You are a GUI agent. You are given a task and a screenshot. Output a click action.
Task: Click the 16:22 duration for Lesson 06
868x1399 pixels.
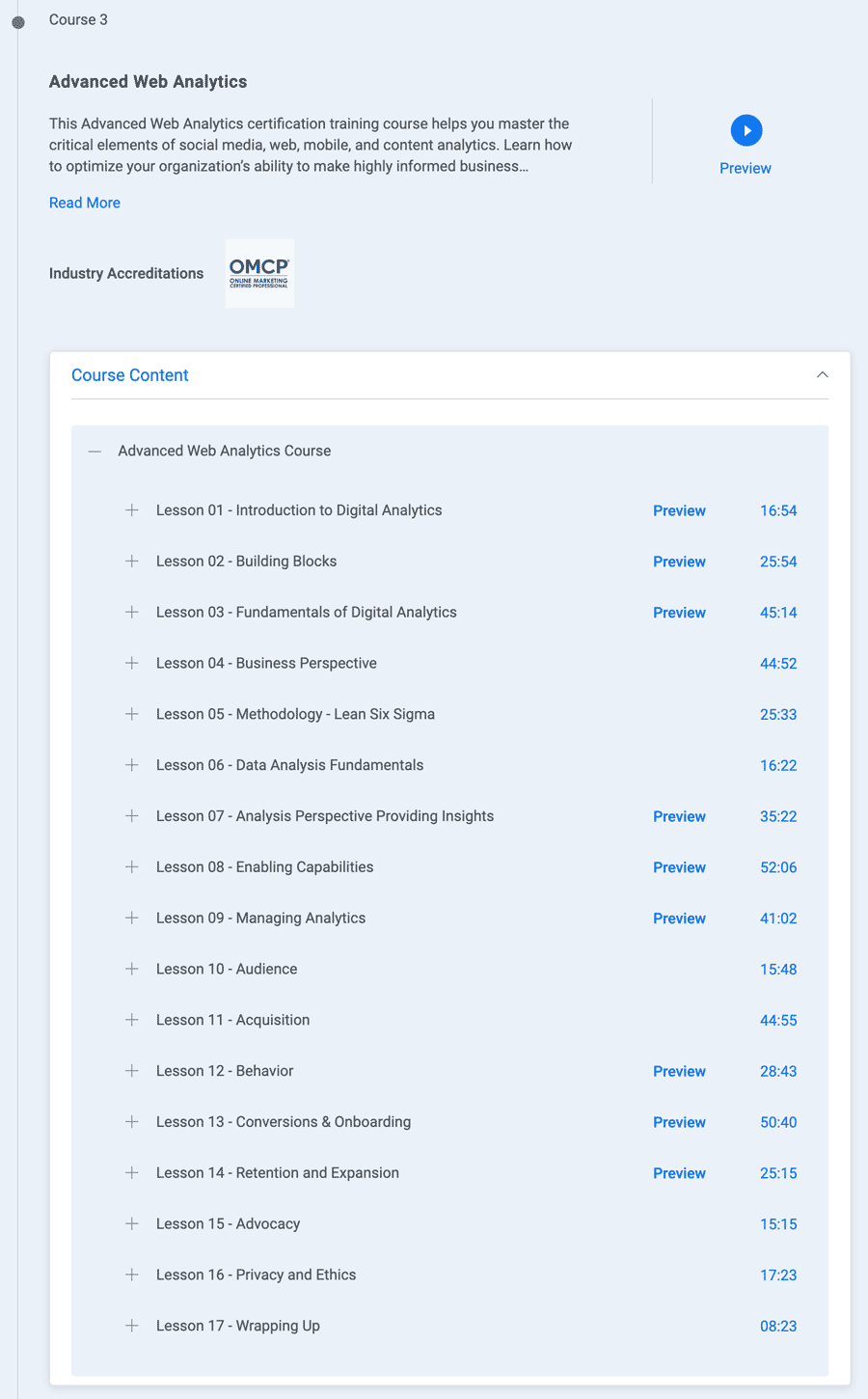point(778,766)
